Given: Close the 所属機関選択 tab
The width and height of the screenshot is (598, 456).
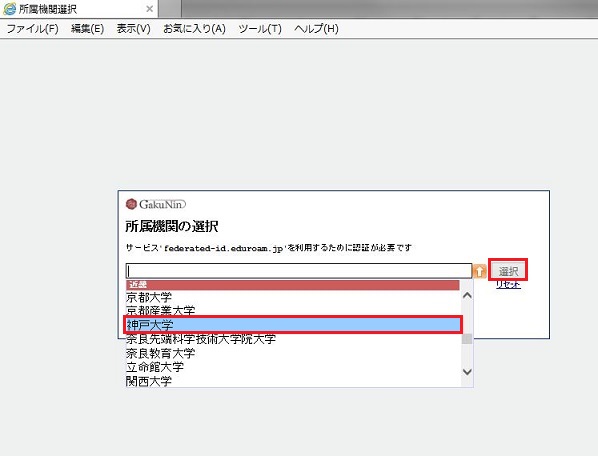Looking at the screenshot, I should (x=150, y=9).
